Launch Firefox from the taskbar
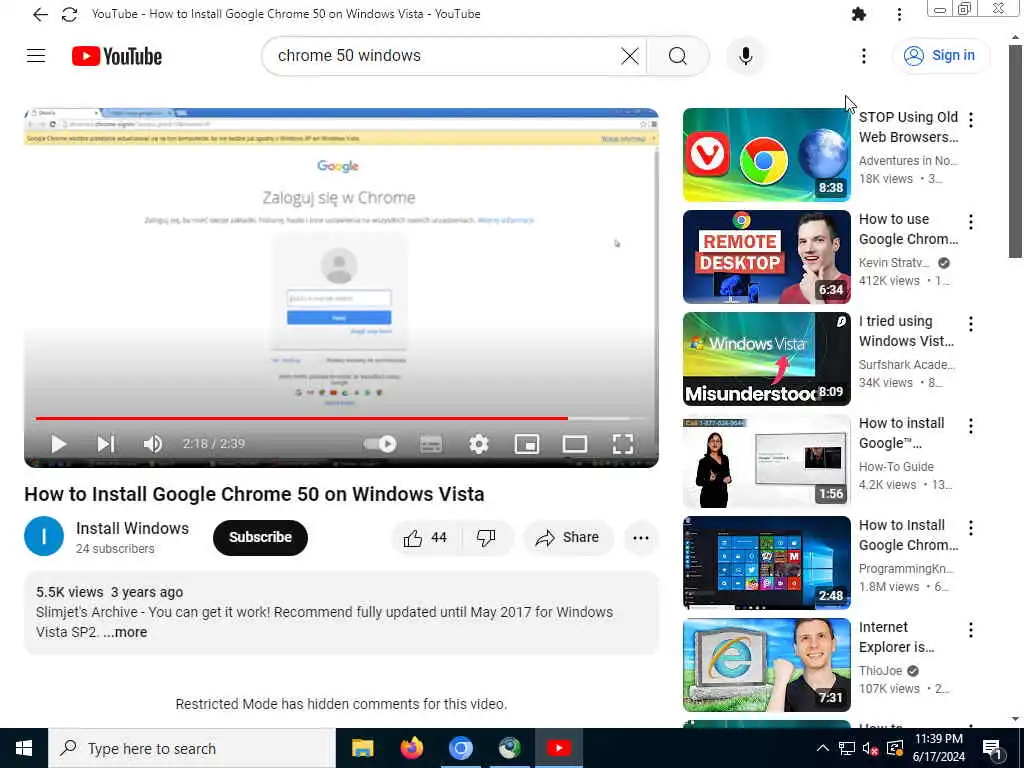Image resolution: width=1024 pixels, height=768 pixels. click(411, 748)
